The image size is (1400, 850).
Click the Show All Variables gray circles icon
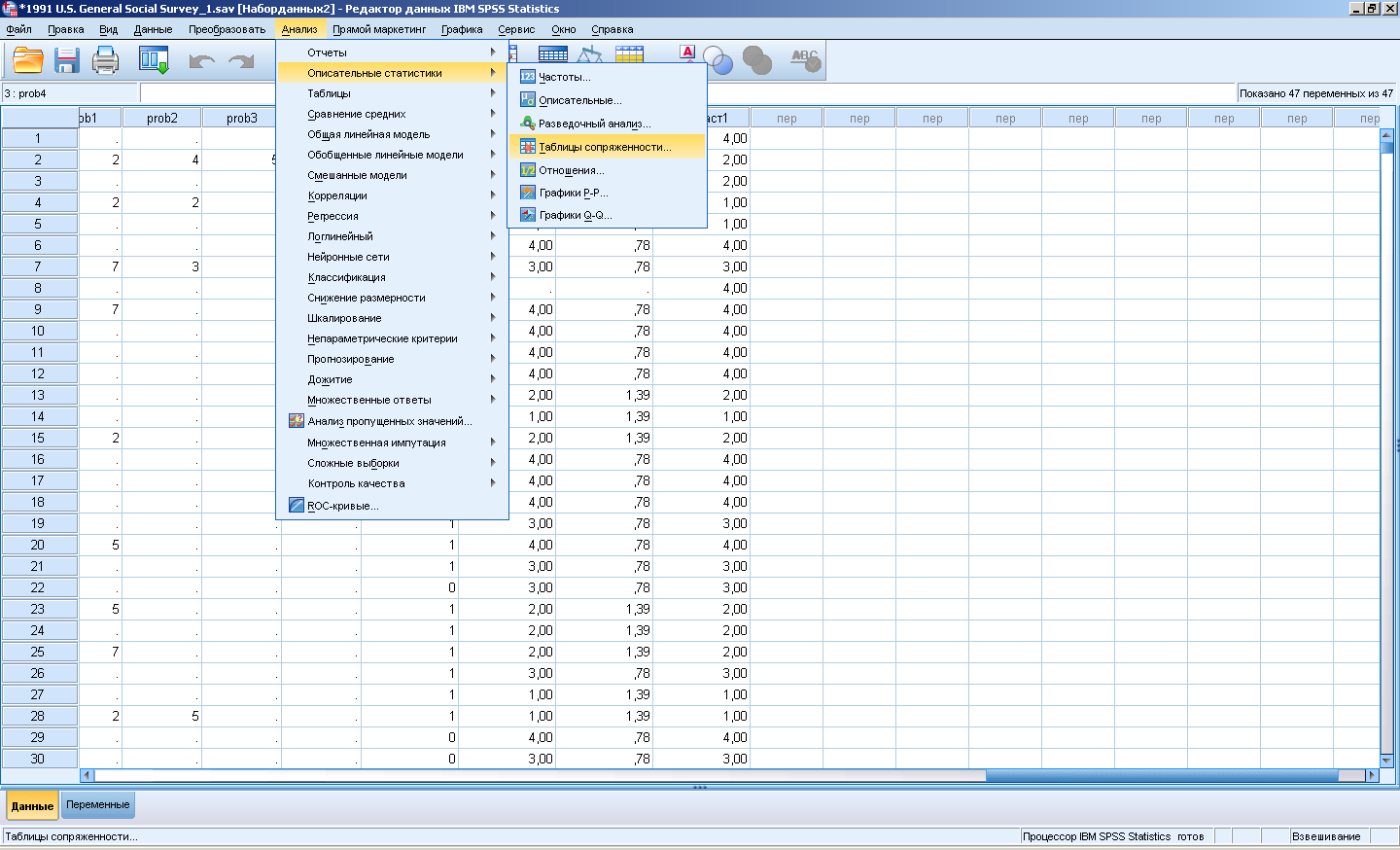[x=757, y=61]
